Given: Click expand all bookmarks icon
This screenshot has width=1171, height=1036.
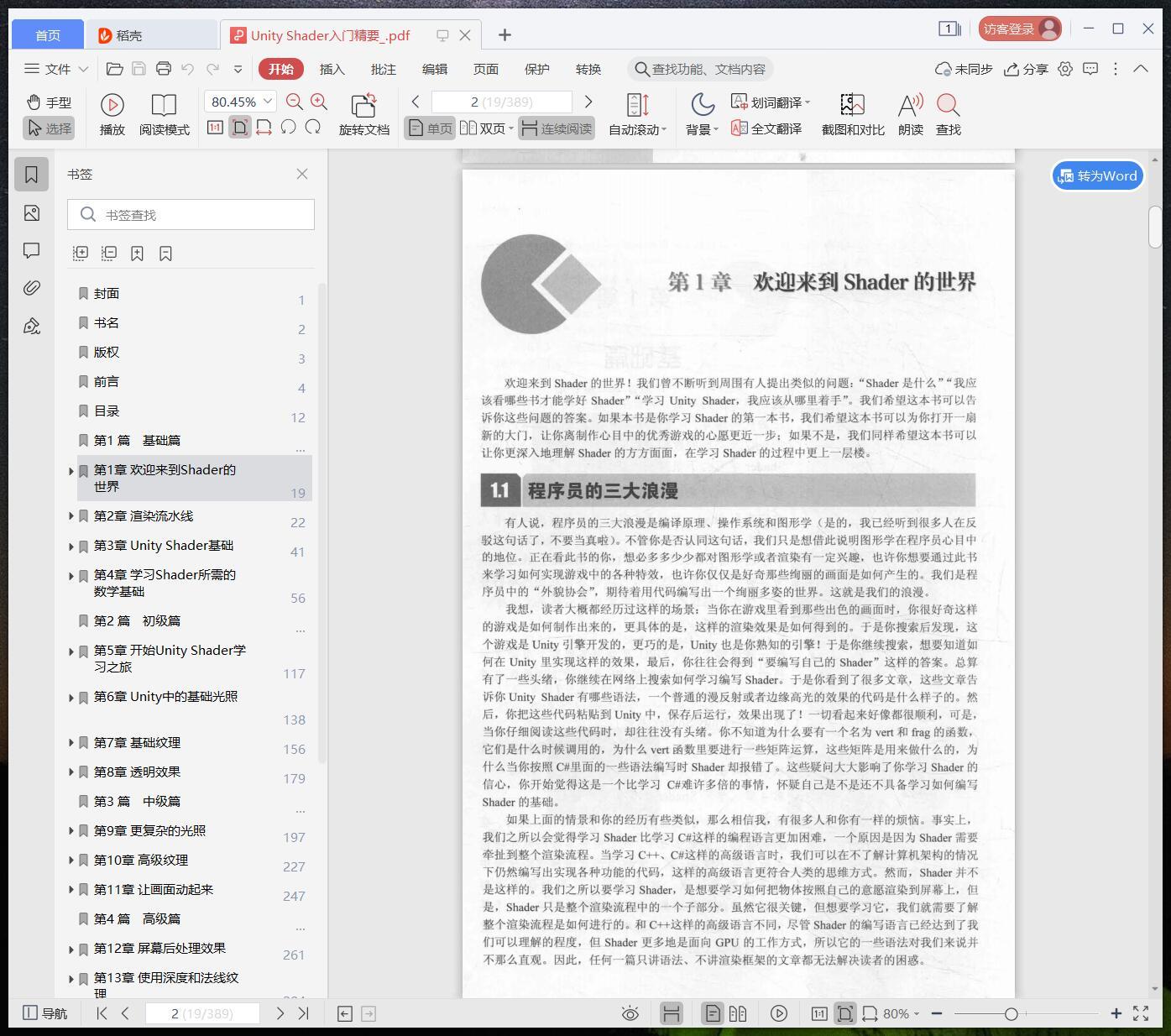Looking at the screenshot, I should coord(81,253).
